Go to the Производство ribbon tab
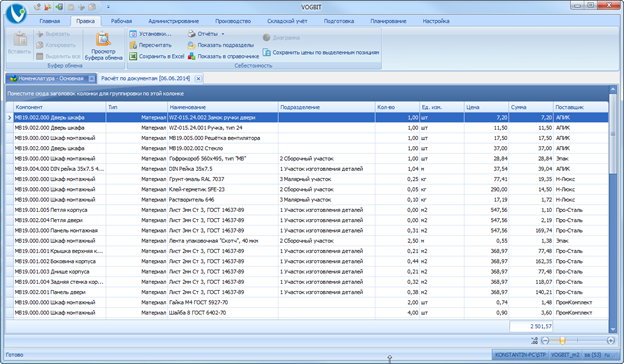The image size is (624, 364). coord(233,21)
